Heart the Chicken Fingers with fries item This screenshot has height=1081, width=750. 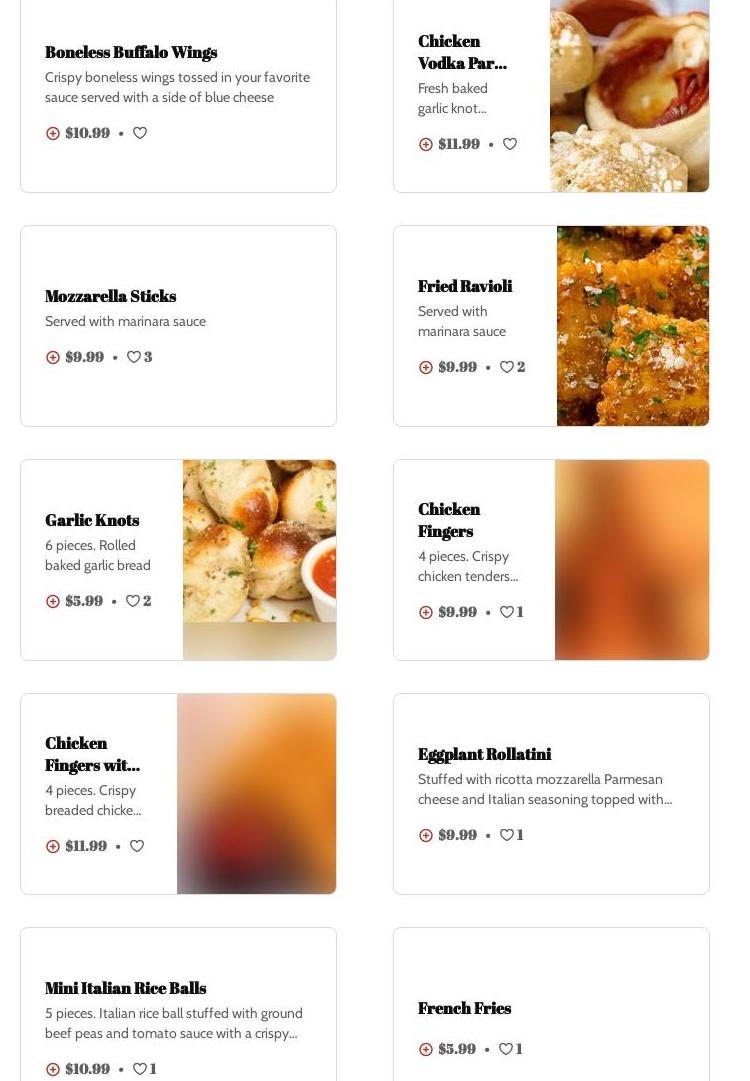tap(137, 845)
